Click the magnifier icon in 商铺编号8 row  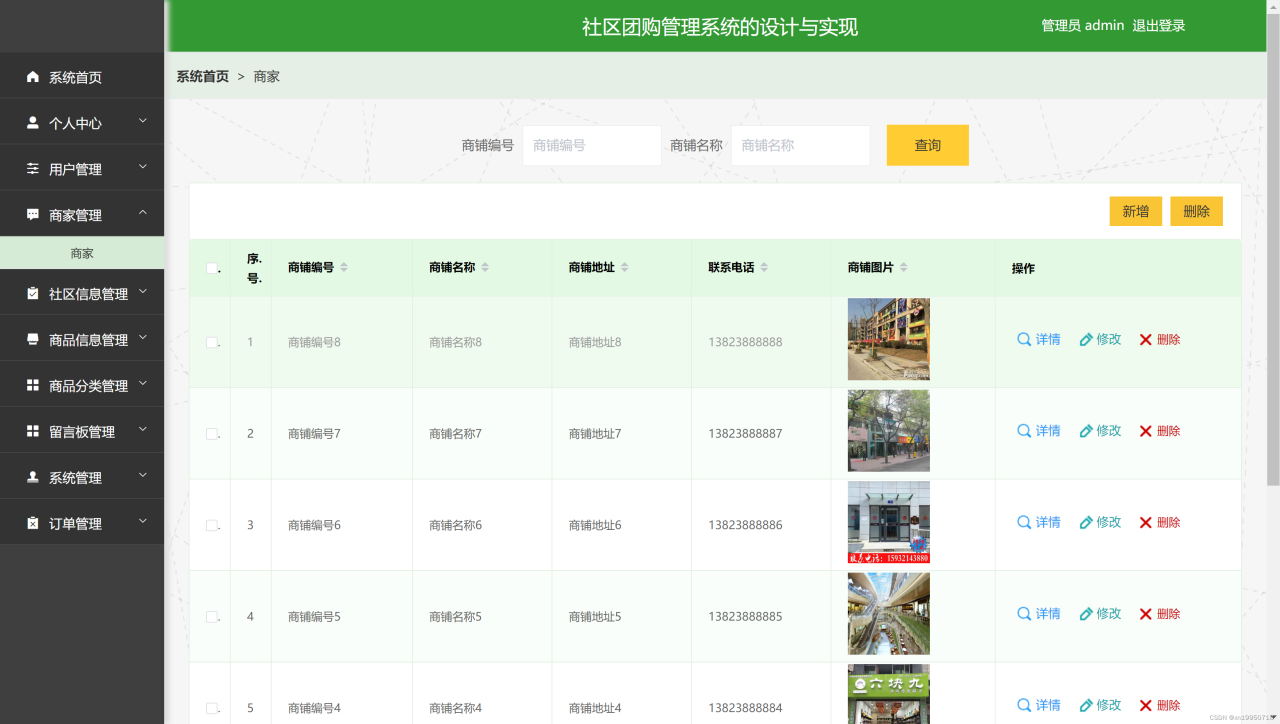[1024, 339]
